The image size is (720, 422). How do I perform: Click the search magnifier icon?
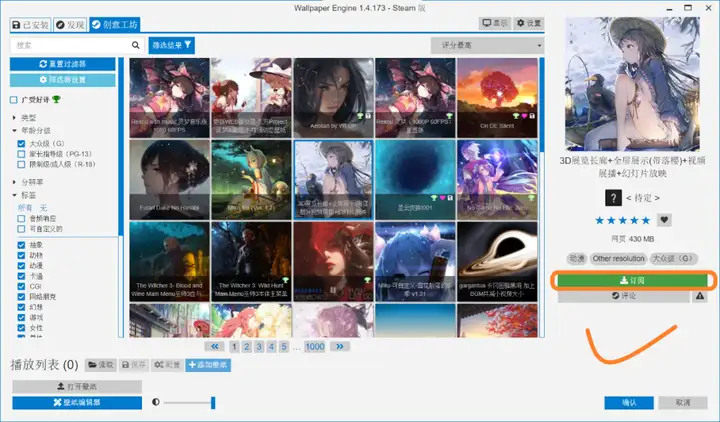coord(135,45)
